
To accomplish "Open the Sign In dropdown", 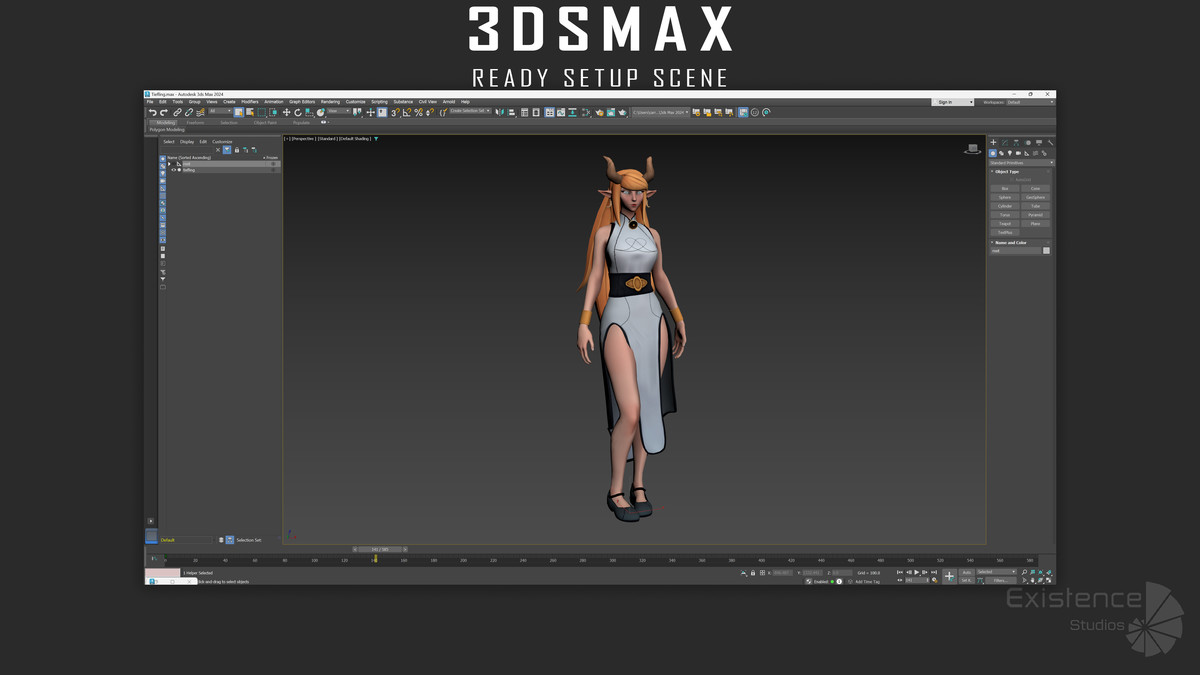I will (955, 102).
